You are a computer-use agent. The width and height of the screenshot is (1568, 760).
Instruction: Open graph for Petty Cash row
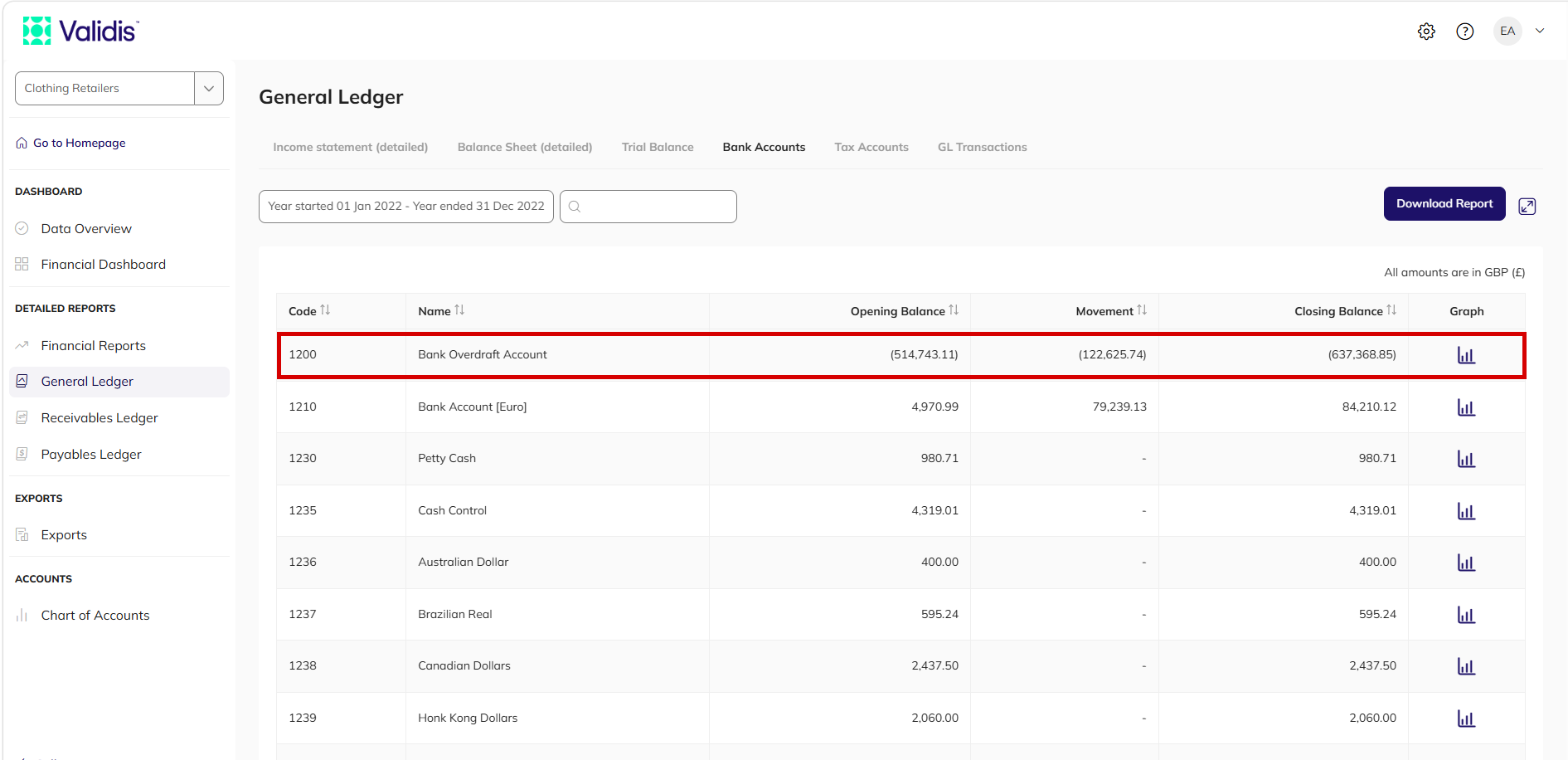point(1466,459)
